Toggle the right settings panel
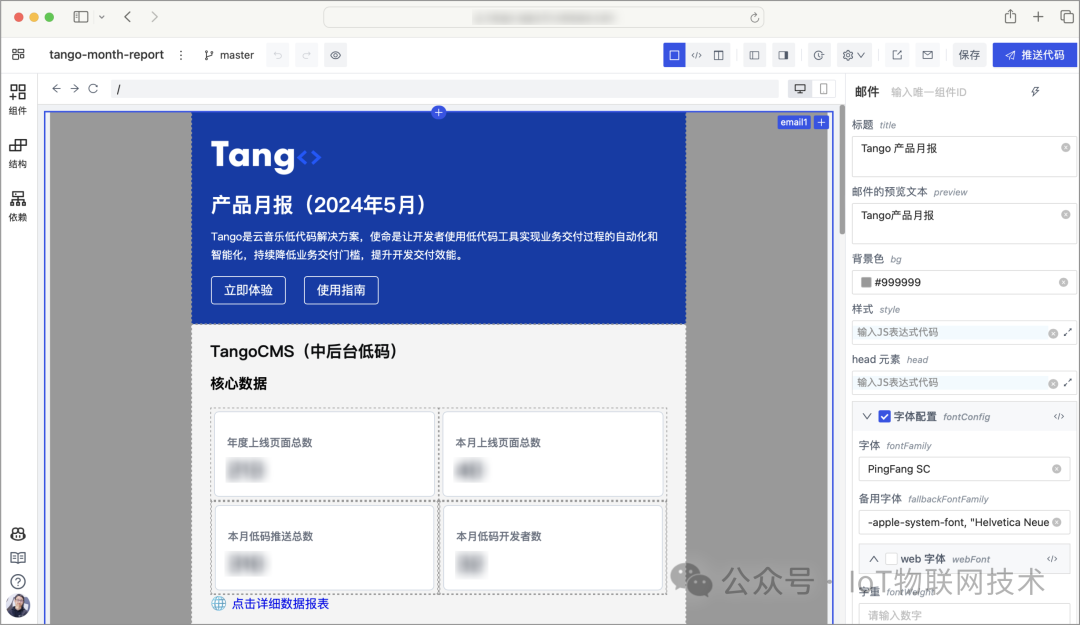The width and height of the screenshot is (1080, 625). point(783,55)
